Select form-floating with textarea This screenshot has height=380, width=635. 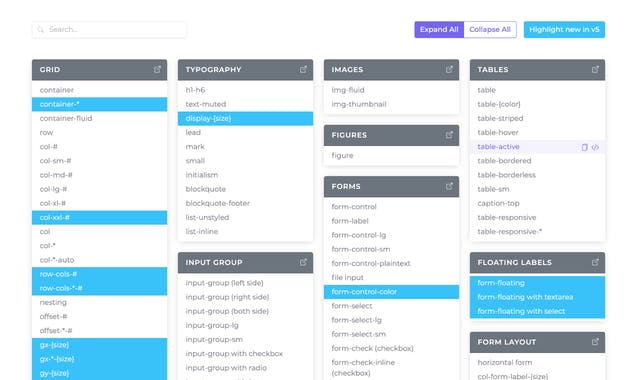537,297
